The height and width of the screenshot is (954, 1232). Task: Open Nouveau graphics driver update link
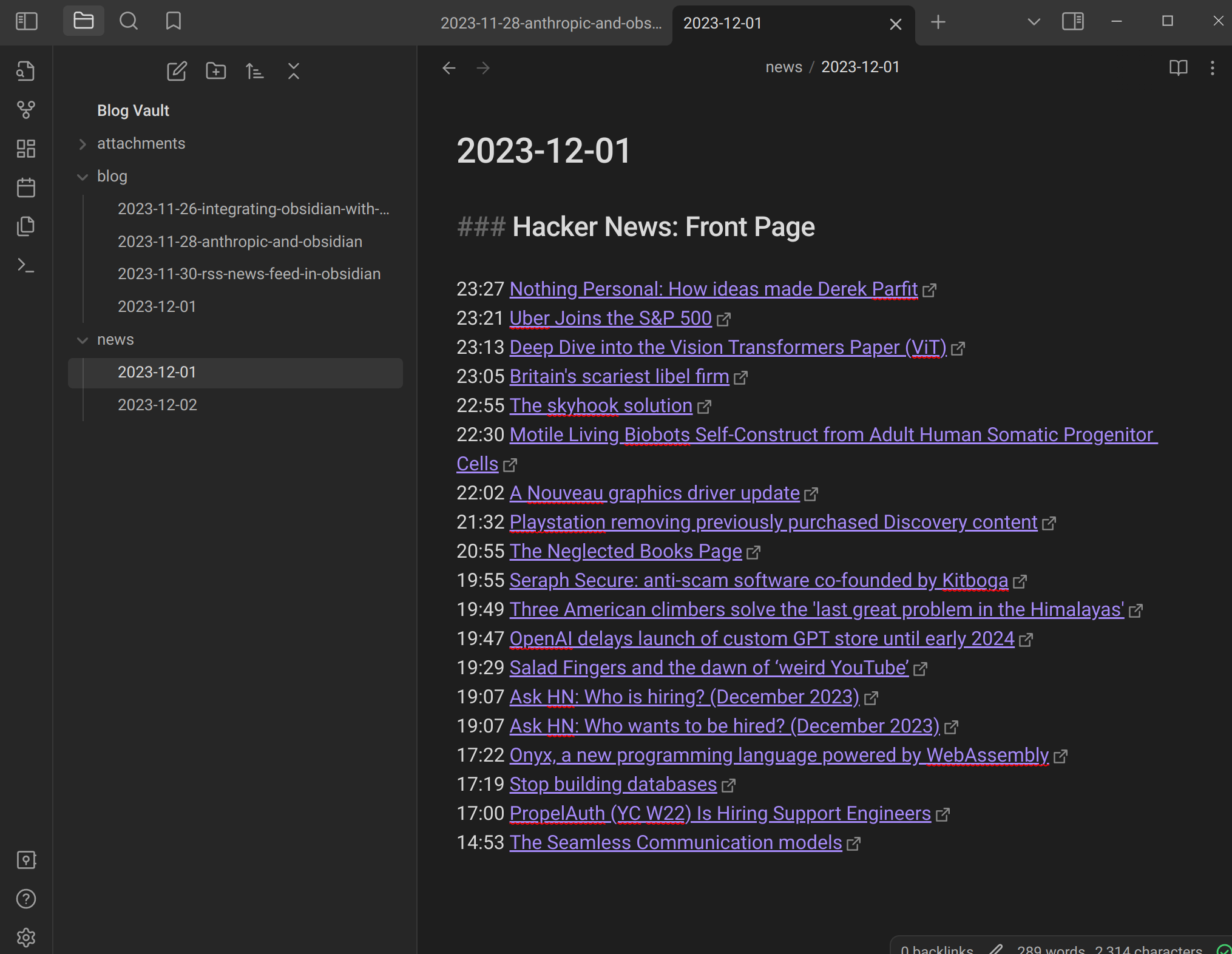tap(654, 493)
